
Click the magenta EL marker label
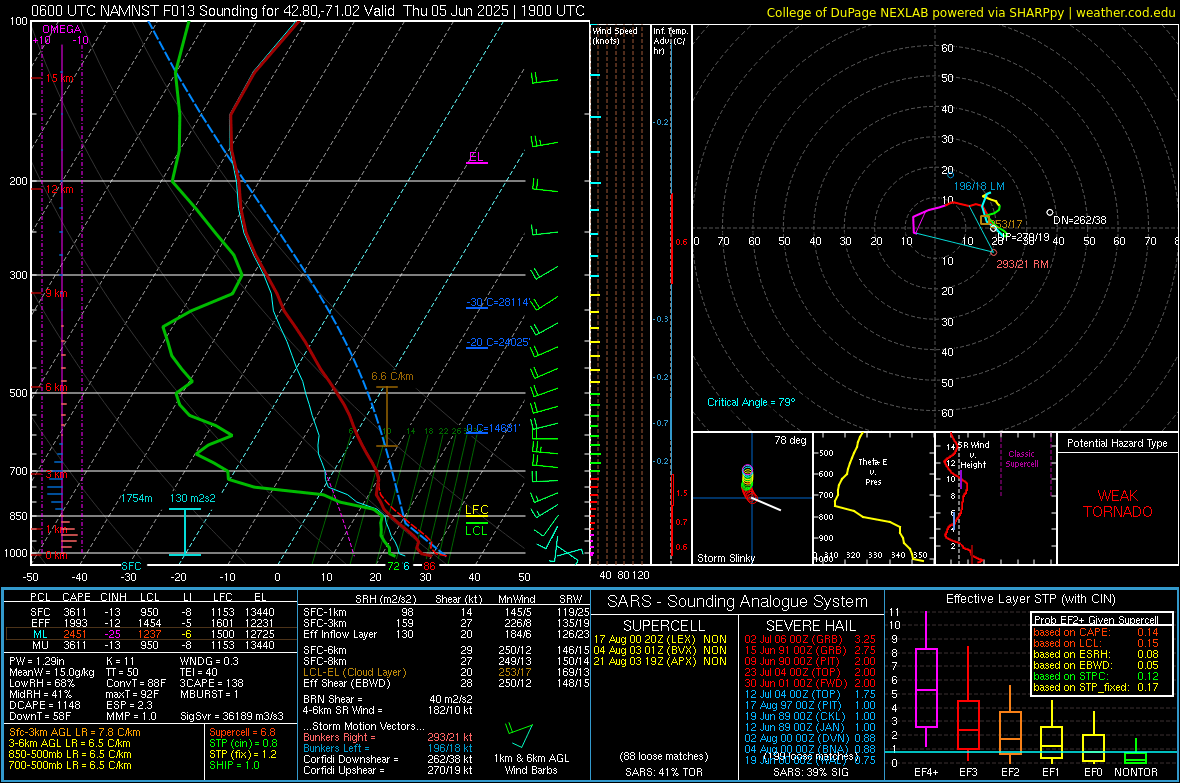pyautogui.click(x=476, y=157)
